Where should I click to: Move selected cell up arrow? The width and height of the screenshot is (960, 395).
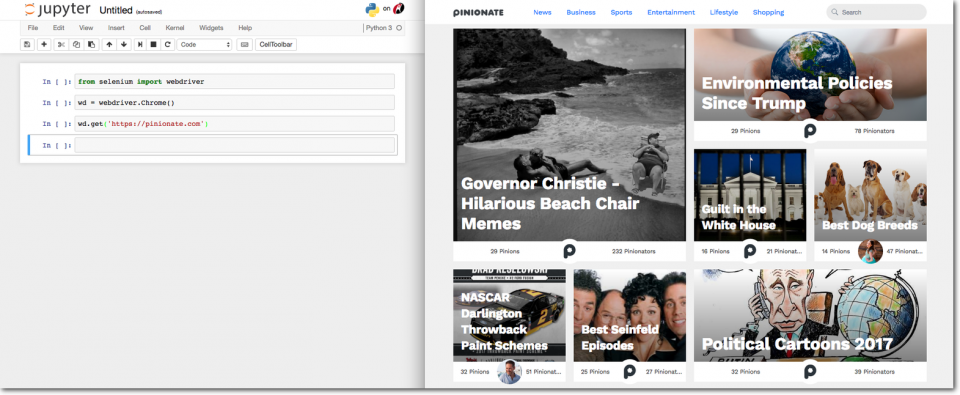tap(109, 45)
